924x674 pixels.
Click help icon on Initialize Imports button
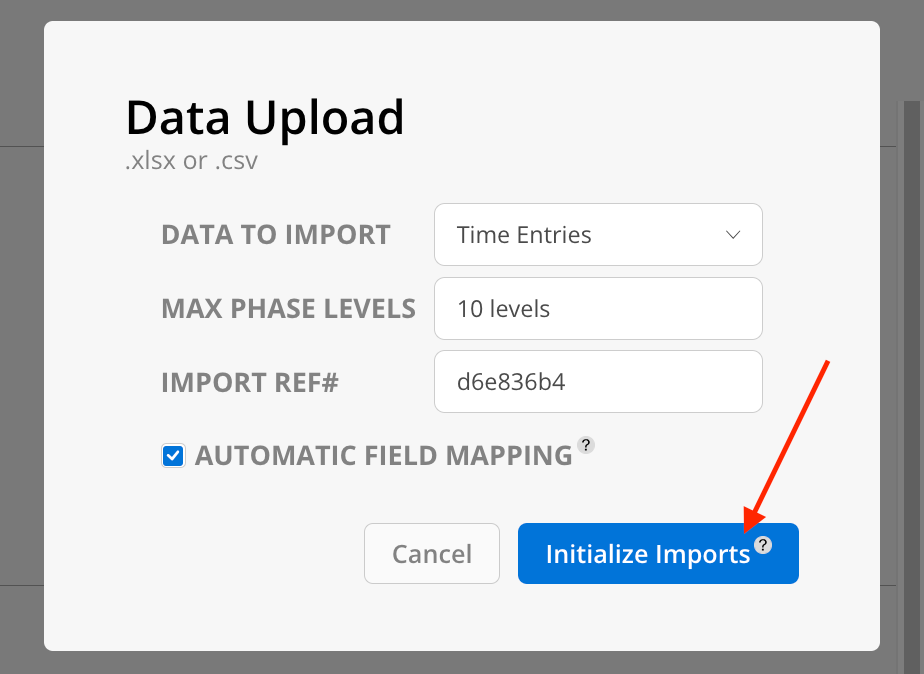(764, 545)
